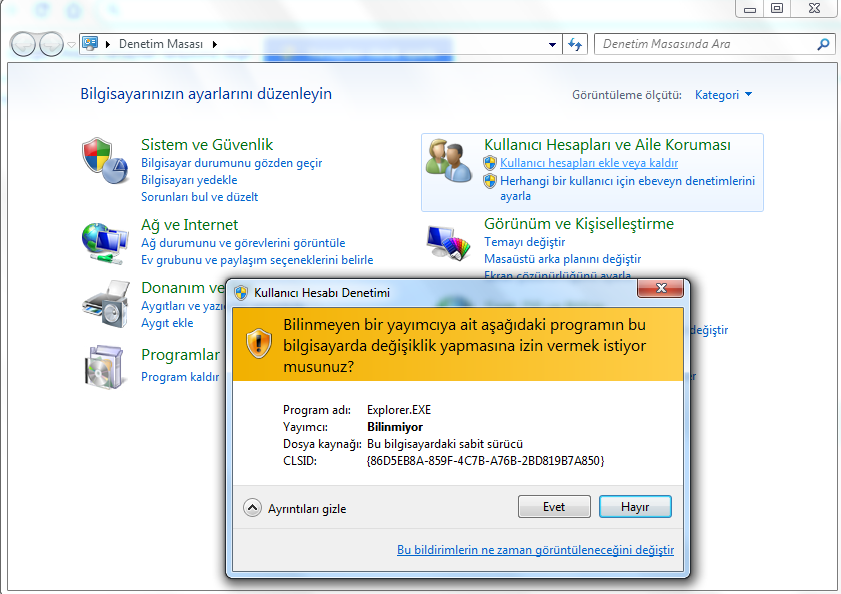Open Bu bildirimlerin ne zaman görüntüleneceğini değiştir link

click(535, 550)
